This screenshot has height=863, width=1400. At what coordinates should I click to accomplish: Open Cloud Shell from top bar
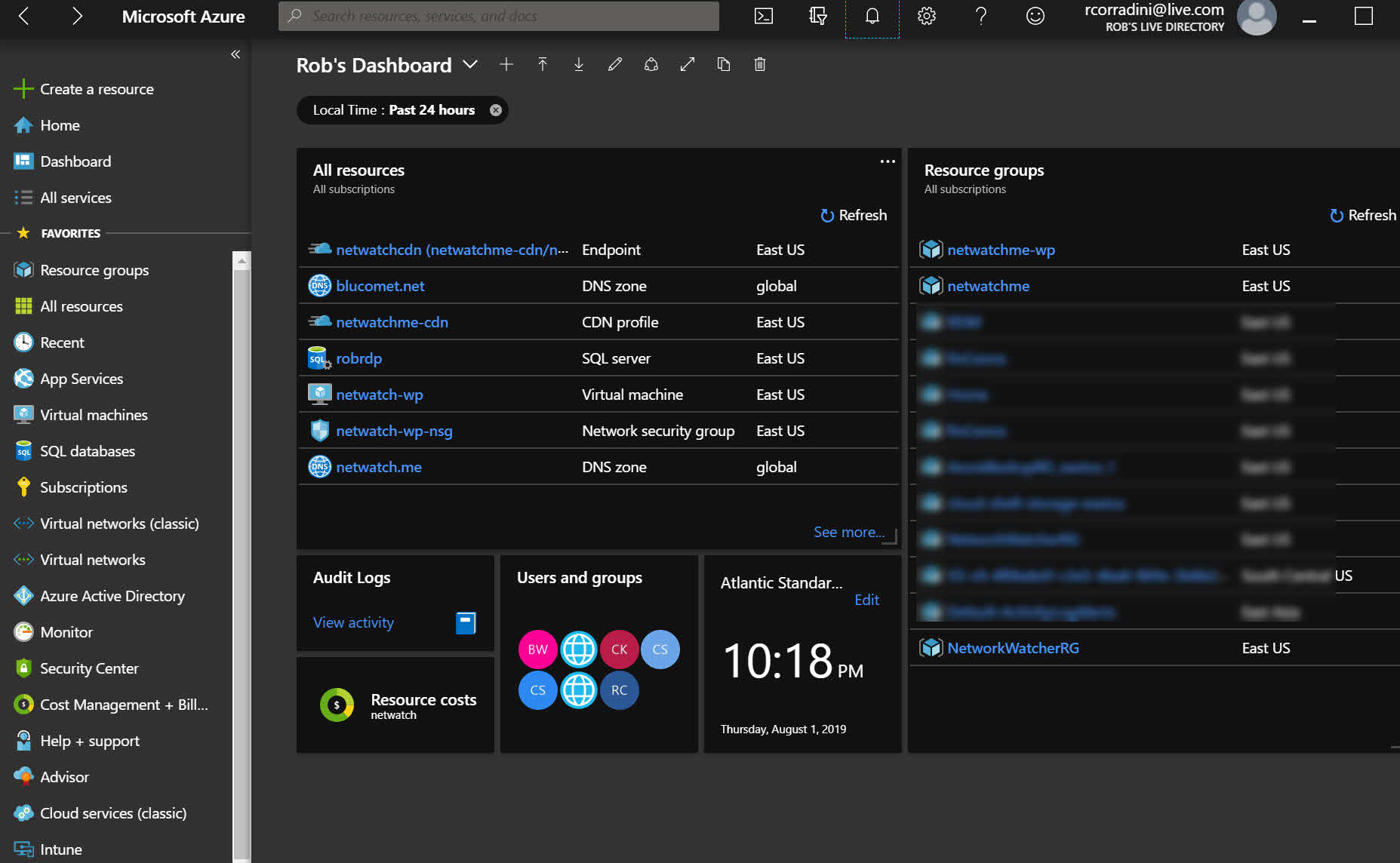tap(764, 16)
